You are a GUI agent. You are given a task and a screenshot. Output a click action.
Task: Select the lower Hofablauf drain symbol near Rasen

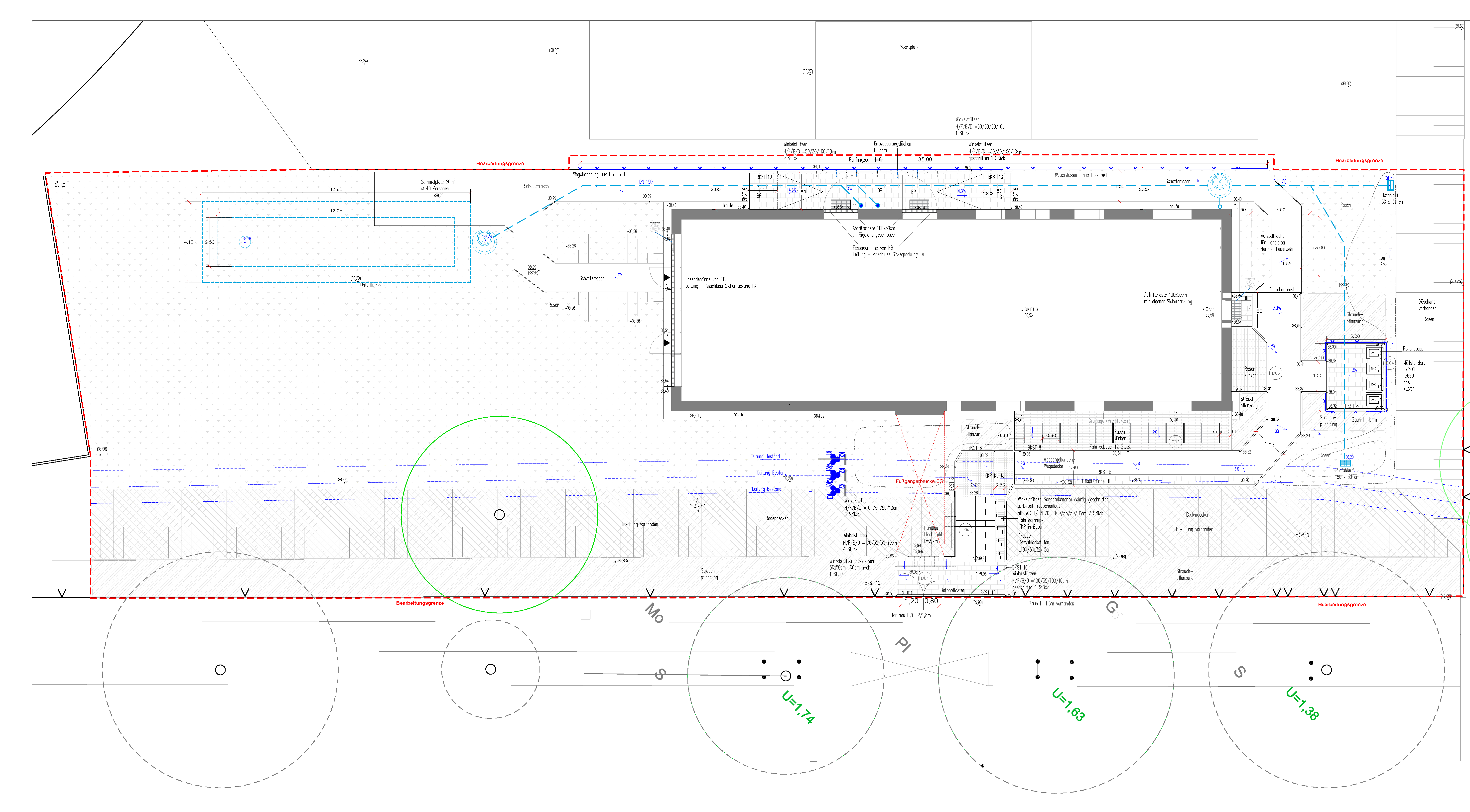tap(1345, 463)
